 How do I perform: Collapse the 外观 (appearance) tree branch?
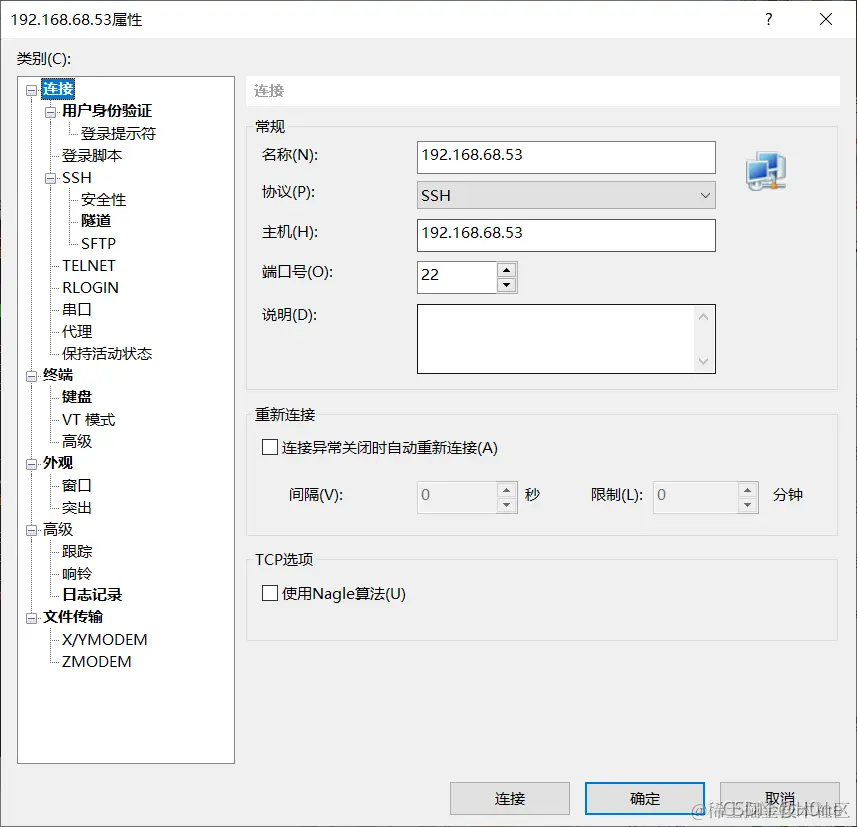pos(33,463)
